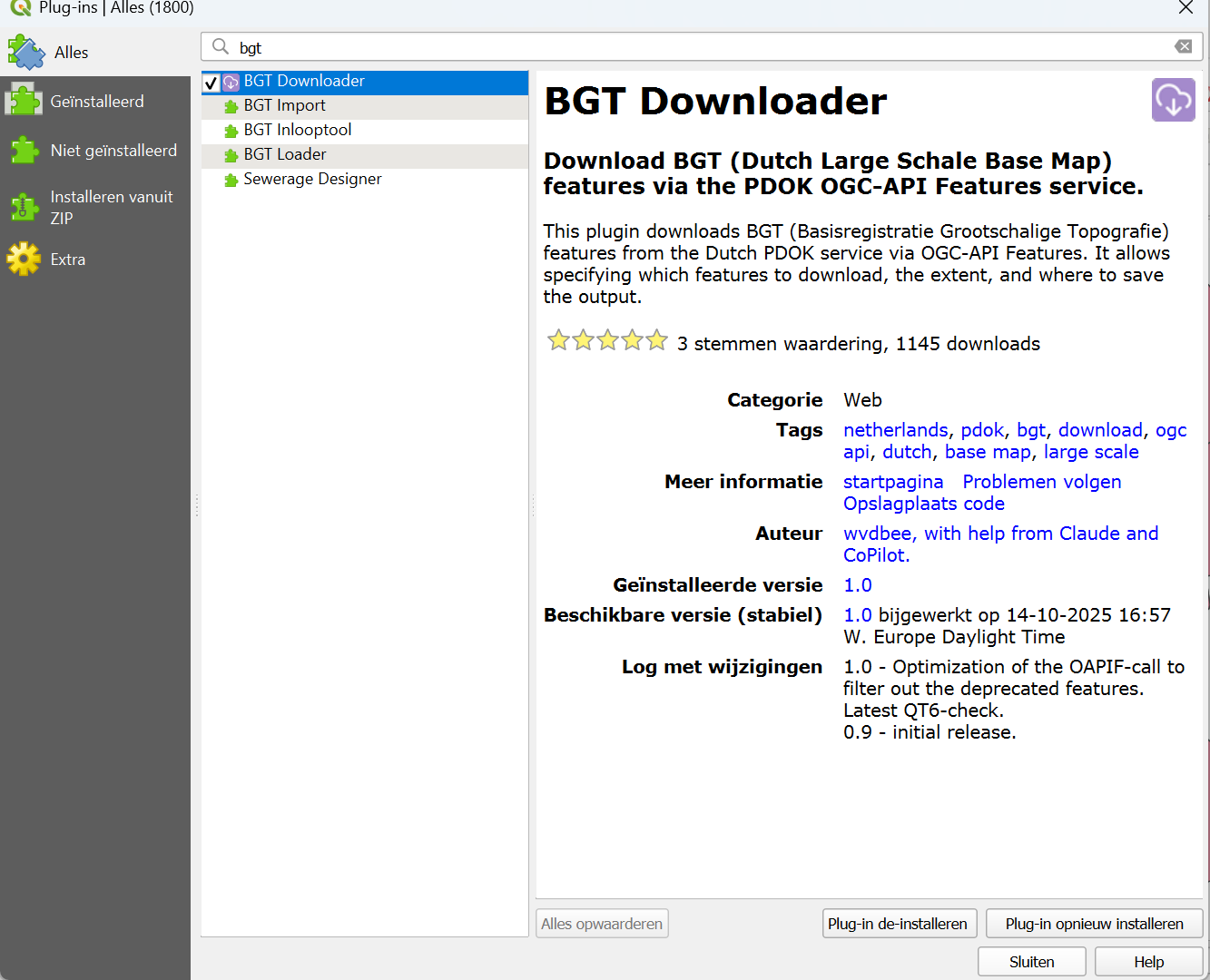Select Sewerage Designer plugin entry
The image size is (1210, 980).
tap(312, 180)
